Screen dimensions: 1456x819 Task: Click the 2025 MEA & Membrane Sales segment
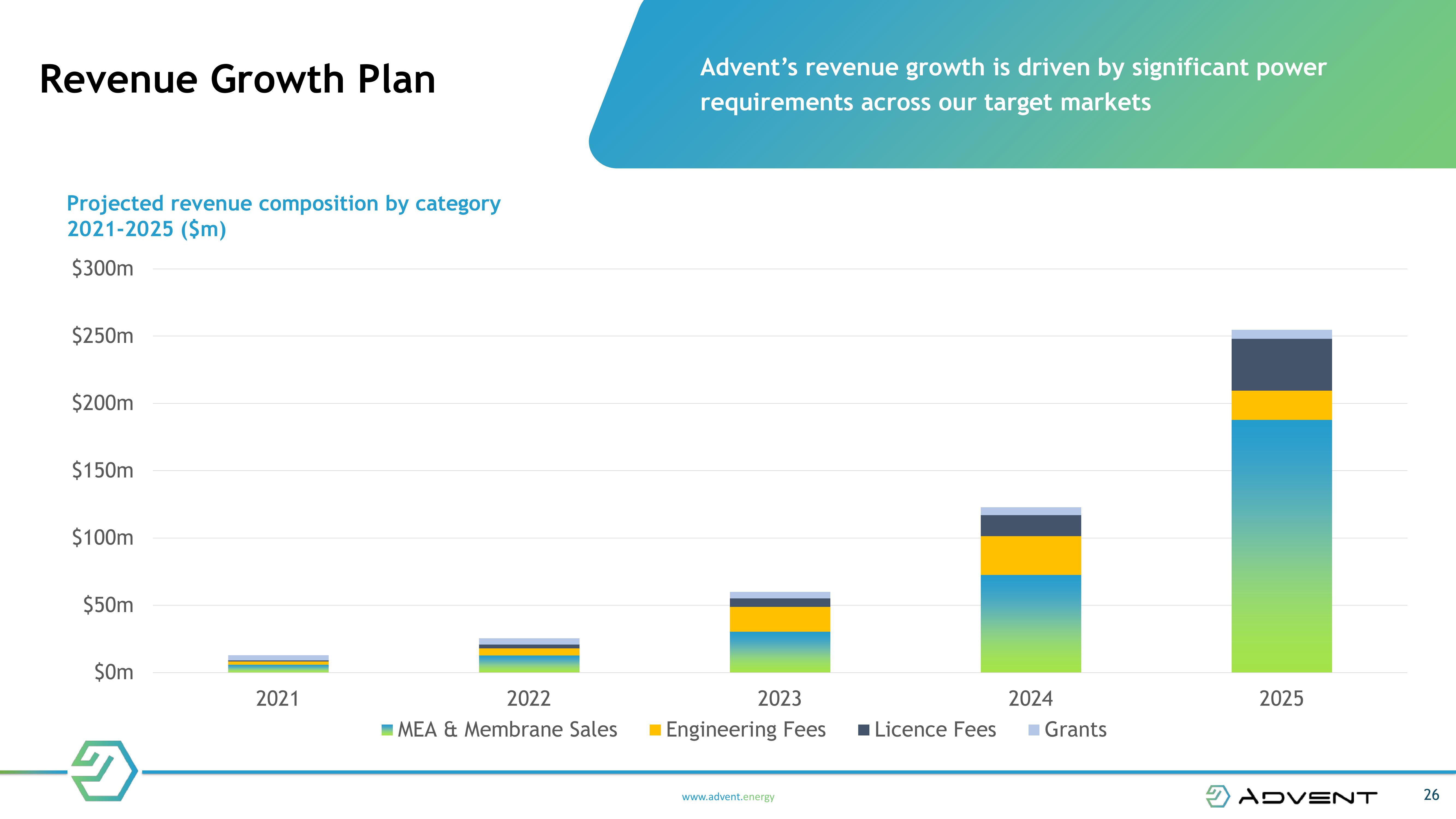[1281, 546]
